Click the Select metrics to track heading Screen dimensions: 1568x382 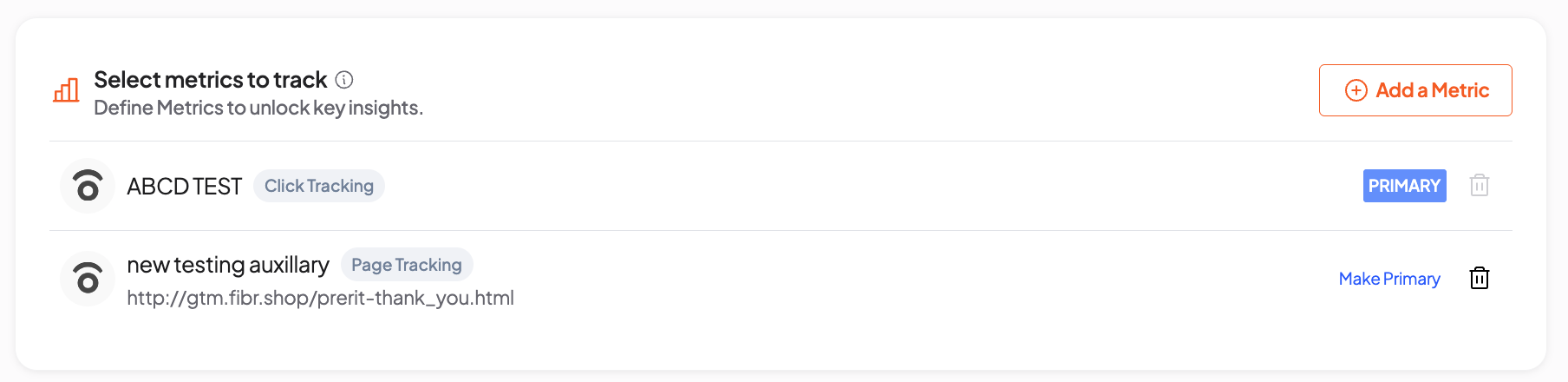[x=210, y=80]
